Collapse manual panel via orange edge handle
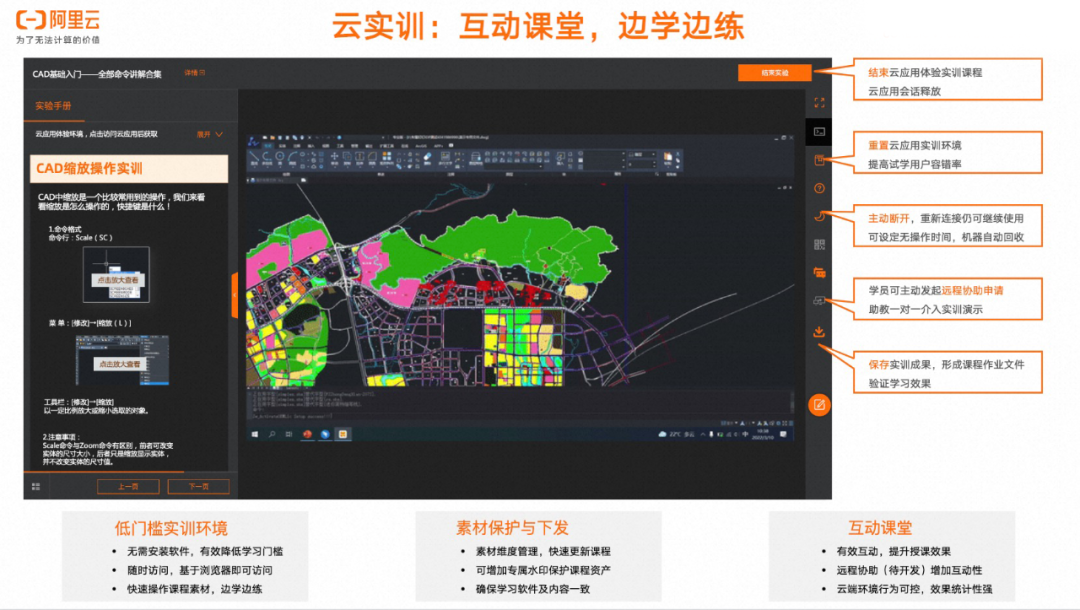This screenshot has height=610, width=1080. 235,295
